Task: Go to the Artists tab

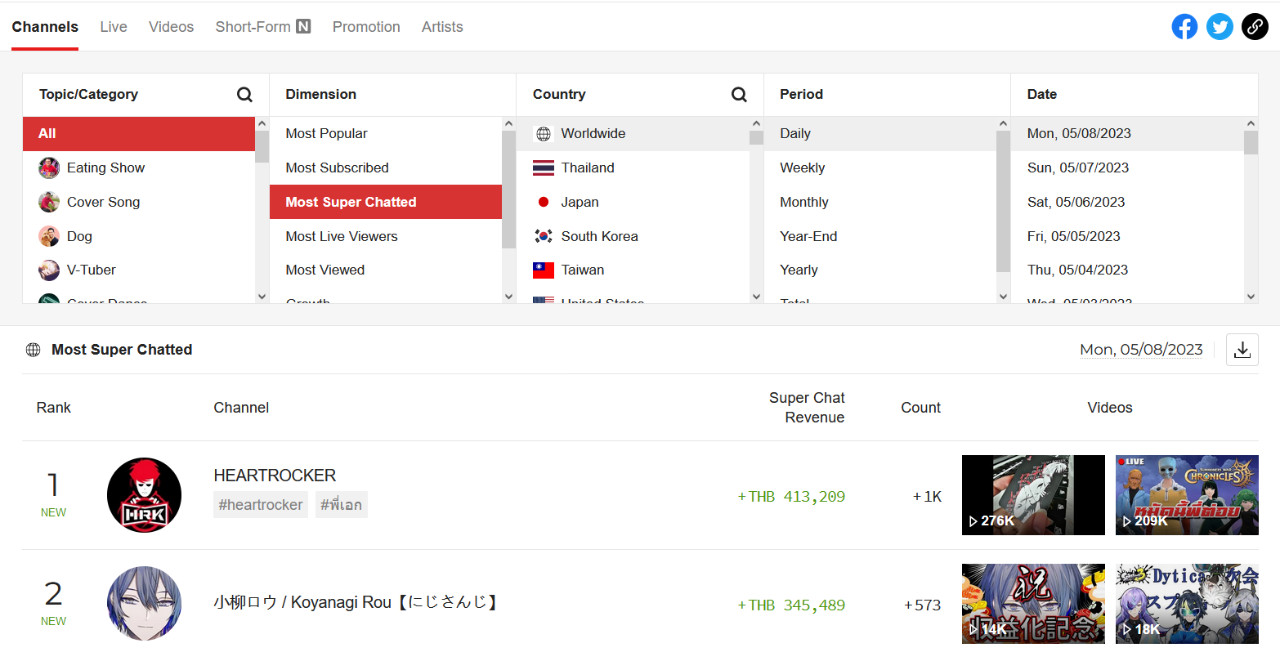Action: pyautogui.click(x=442, y=27)
